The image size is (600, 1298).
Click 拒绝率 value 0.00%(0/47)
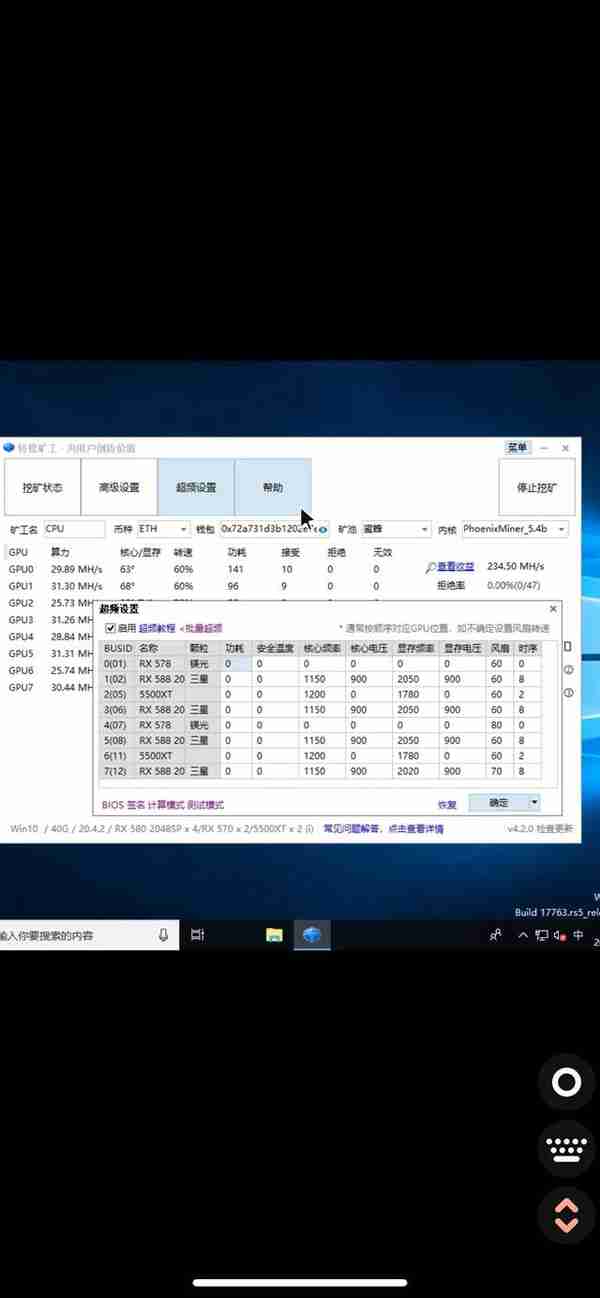pos(514,585)
